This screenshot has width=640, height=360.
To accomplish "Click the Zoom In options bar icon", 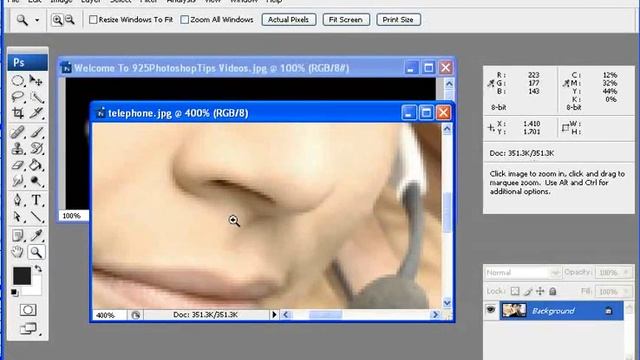I will click(x=57, y=20).
